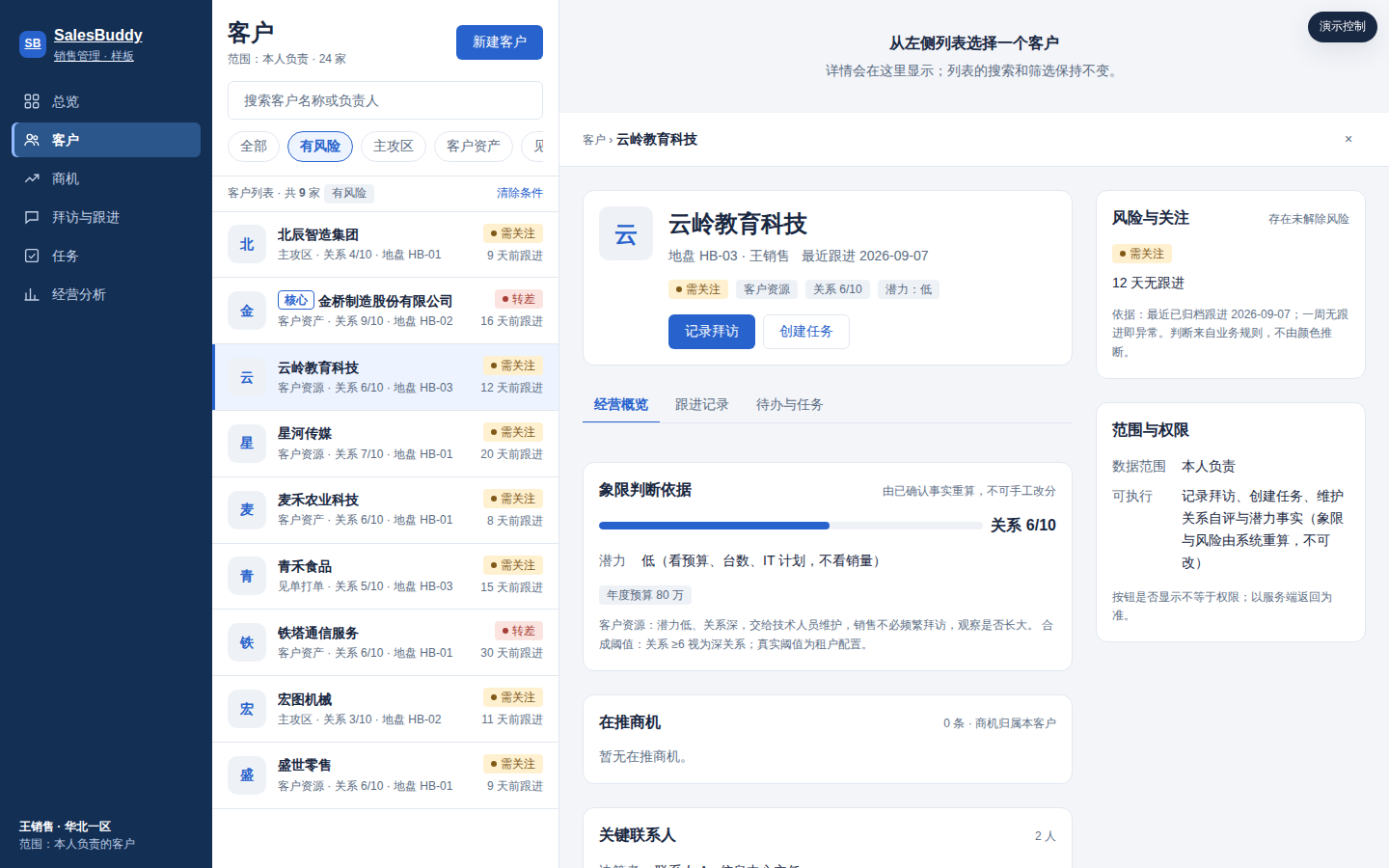Select the 客户资产 filter chip

pos(474,147)
